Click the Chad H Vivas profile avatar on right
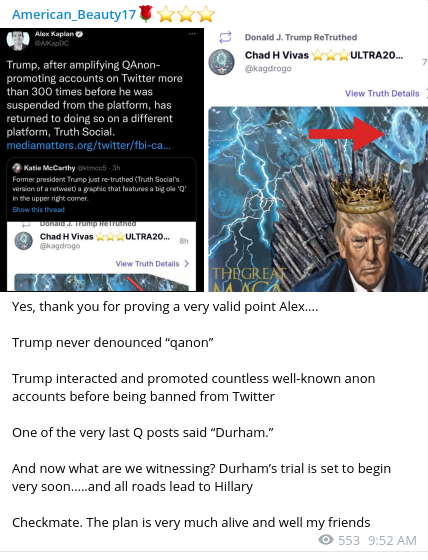The image size is (428, 560). point(222,62)
